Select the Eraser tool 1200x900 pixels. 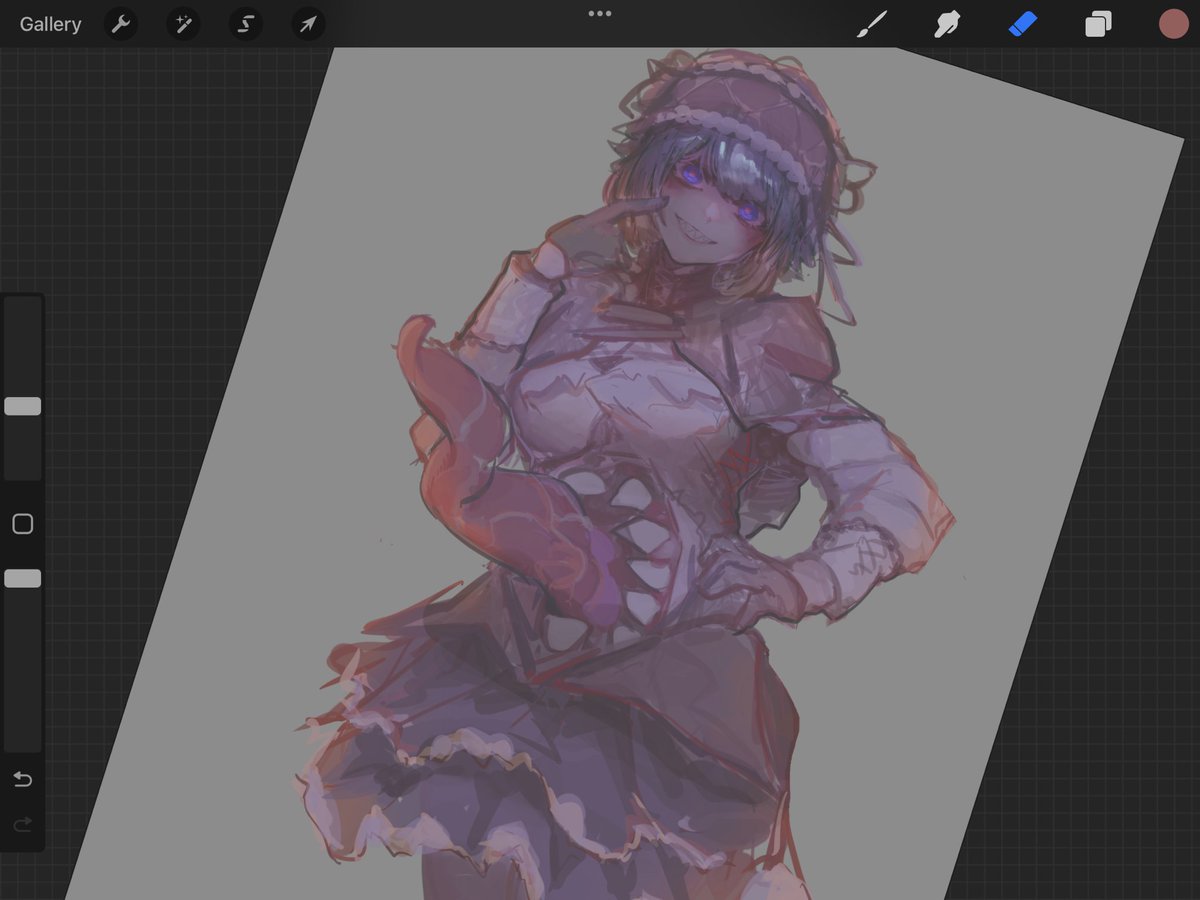(x=1023, y=24)
